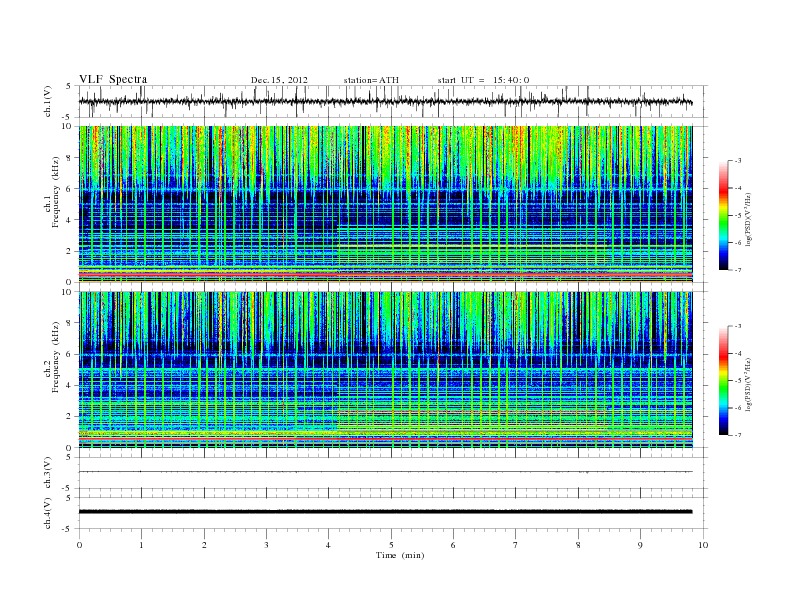This screenshot has width=792, height=612.
Task: Click the ch.2 spectrogram color scale bar
Action: click(x=723, y=380)
